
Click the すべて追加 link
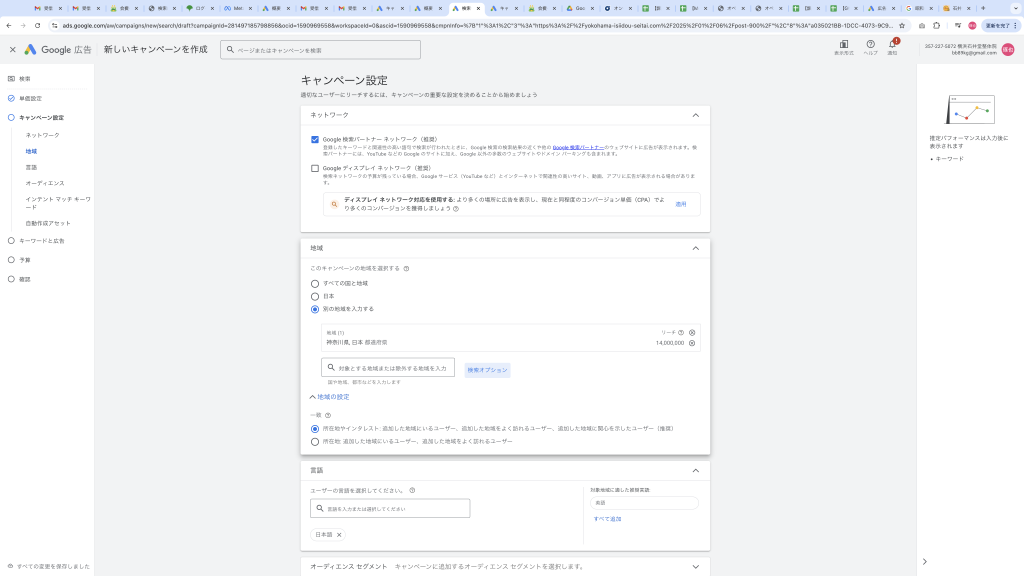[x=607, y=519]
